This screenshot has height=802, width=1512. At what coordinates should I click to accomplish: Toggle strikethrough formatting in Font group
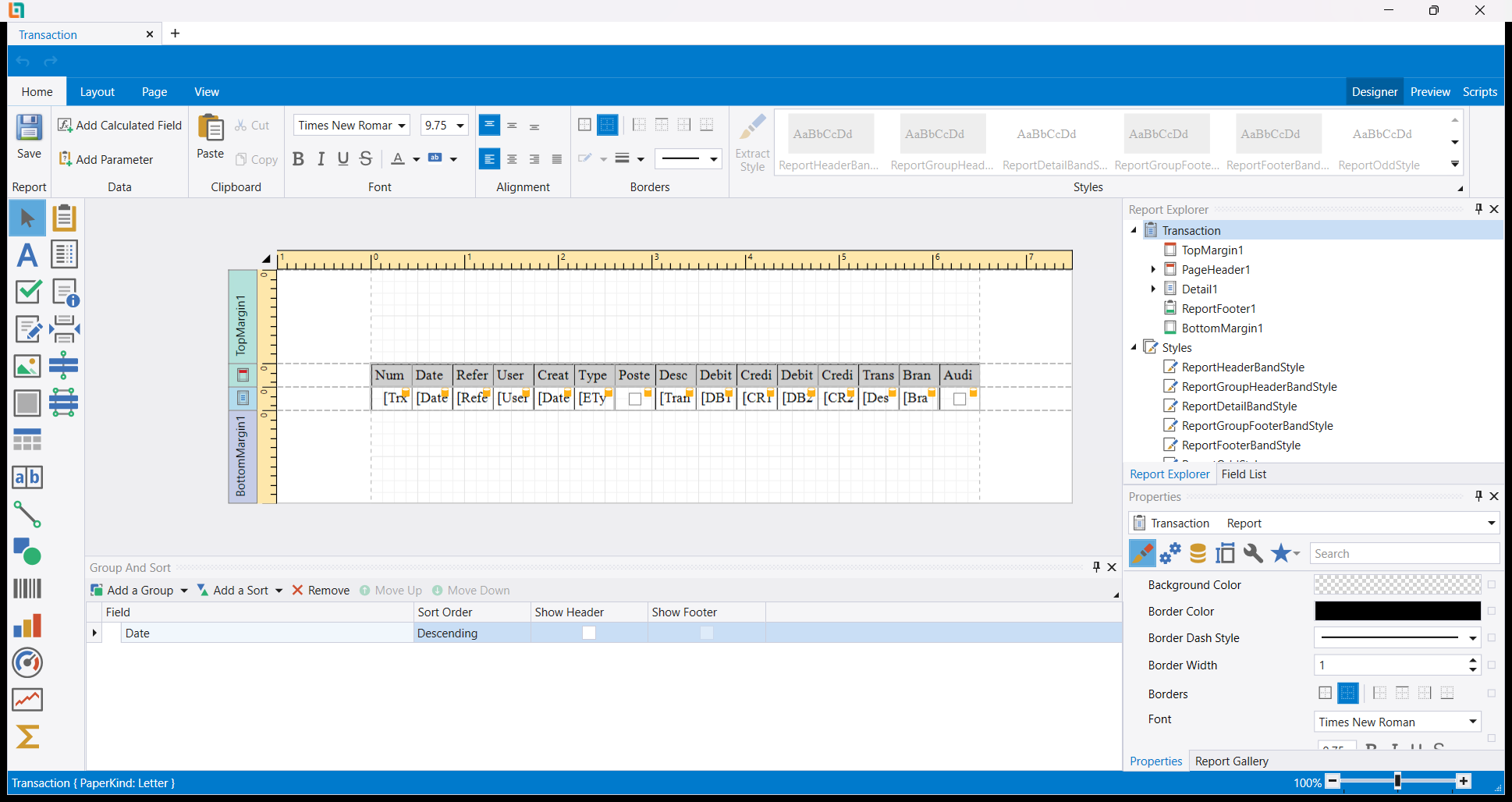(x=366, y=159)
